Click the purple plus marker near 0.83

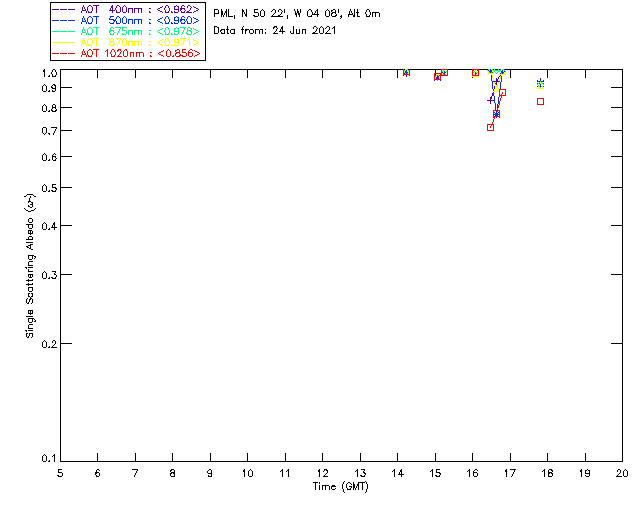[x=491, y=100]
